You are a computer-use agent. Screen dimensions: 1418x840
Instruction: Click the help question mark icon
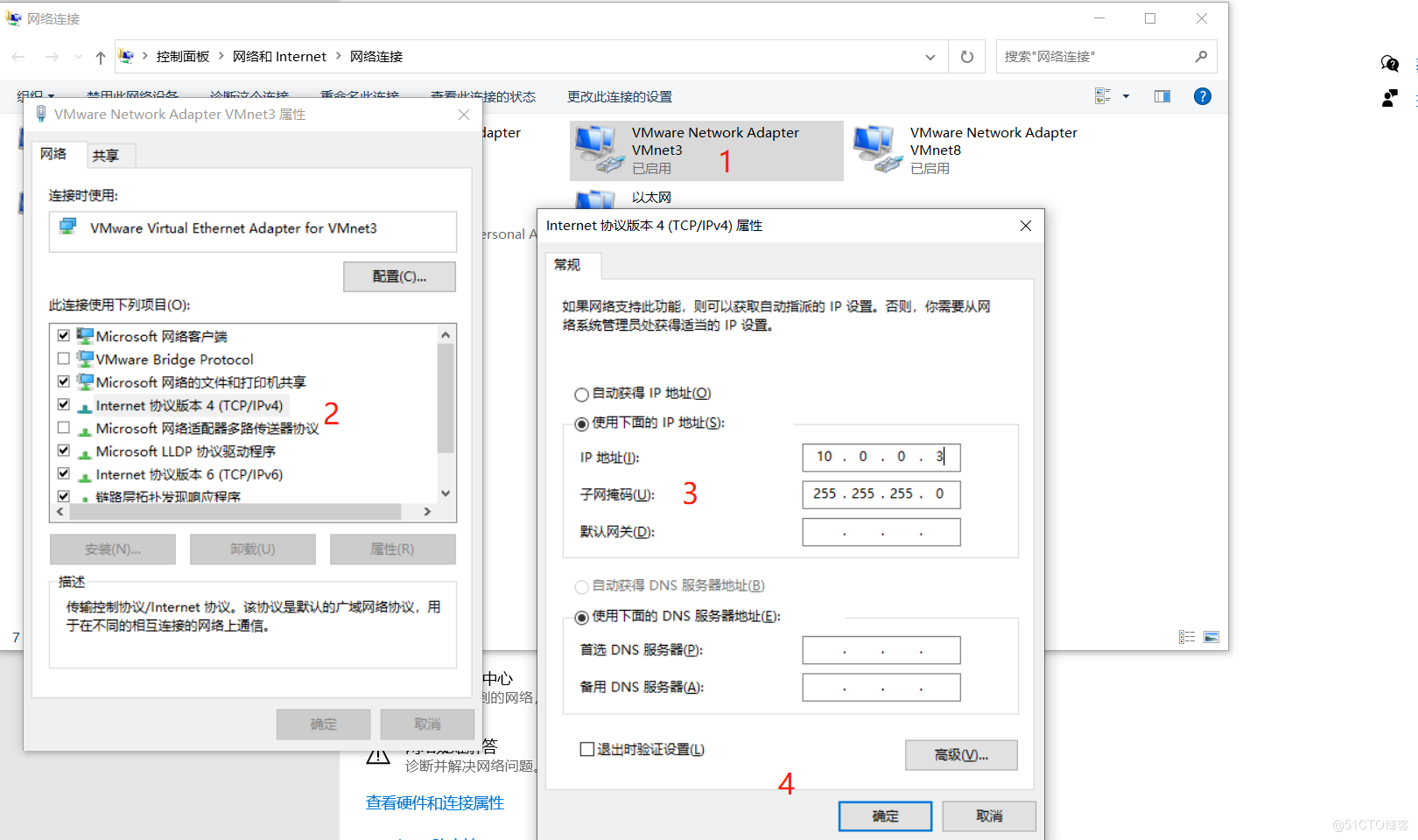1203,96
